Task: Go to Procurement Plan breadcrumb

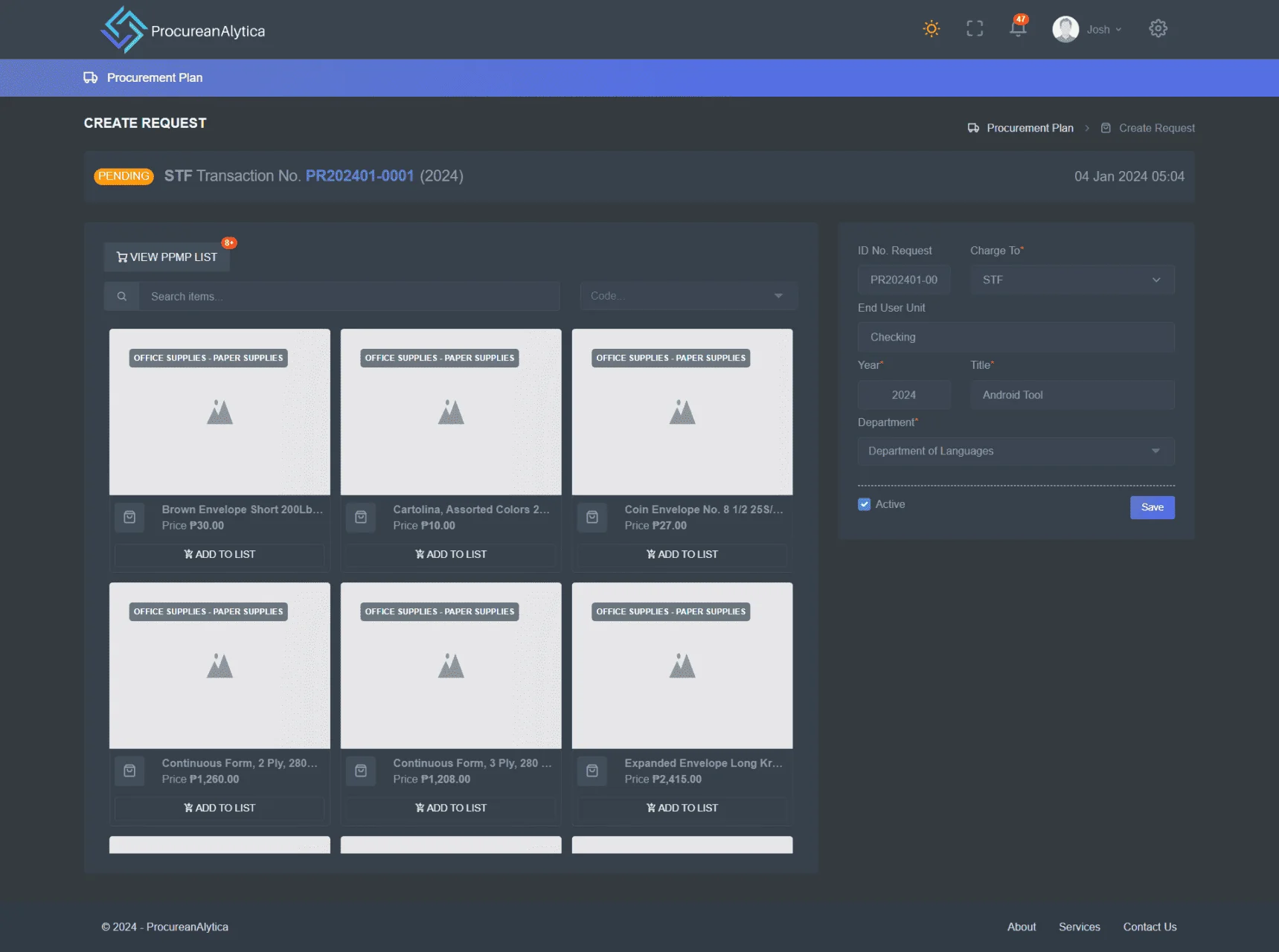Action: 1030,128
